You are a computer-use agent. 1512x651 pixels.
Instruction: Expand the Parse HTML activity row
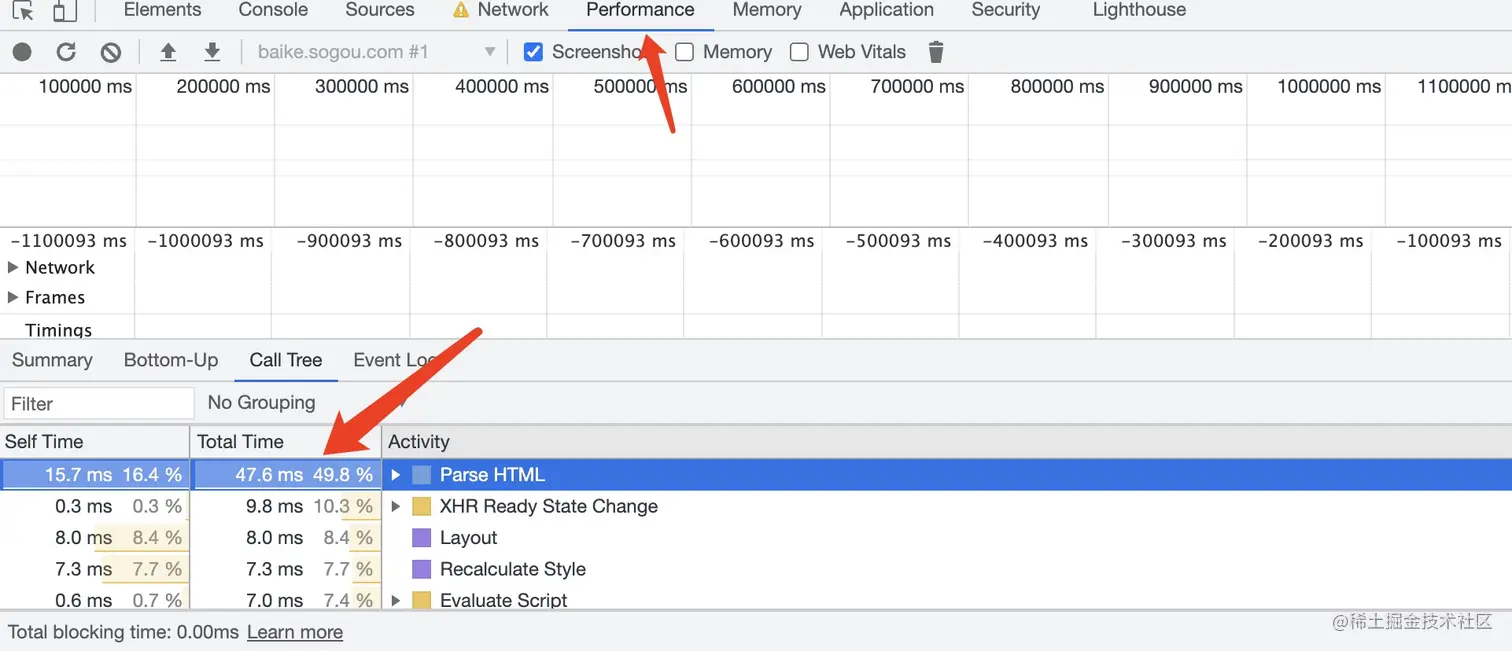(396, 475)
